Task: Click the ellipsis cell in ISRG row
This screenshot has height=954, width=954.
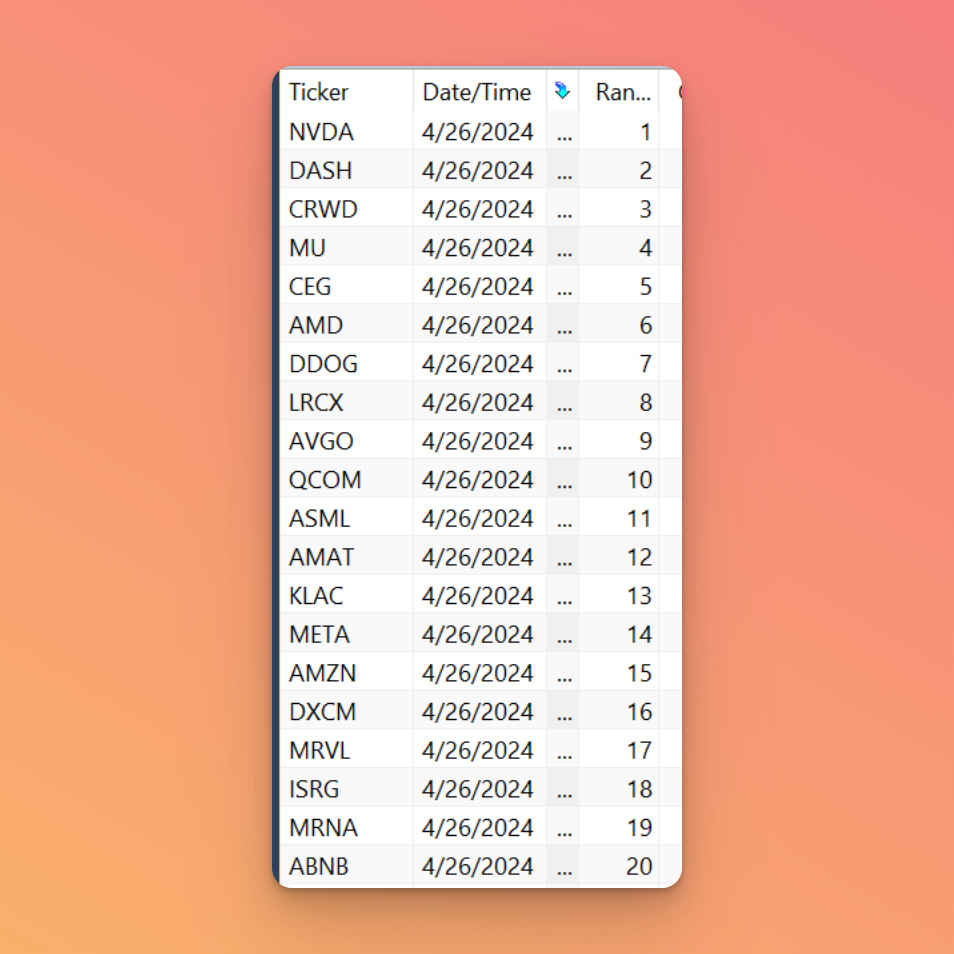Action: pyautogui.click(x=563, y=789)
